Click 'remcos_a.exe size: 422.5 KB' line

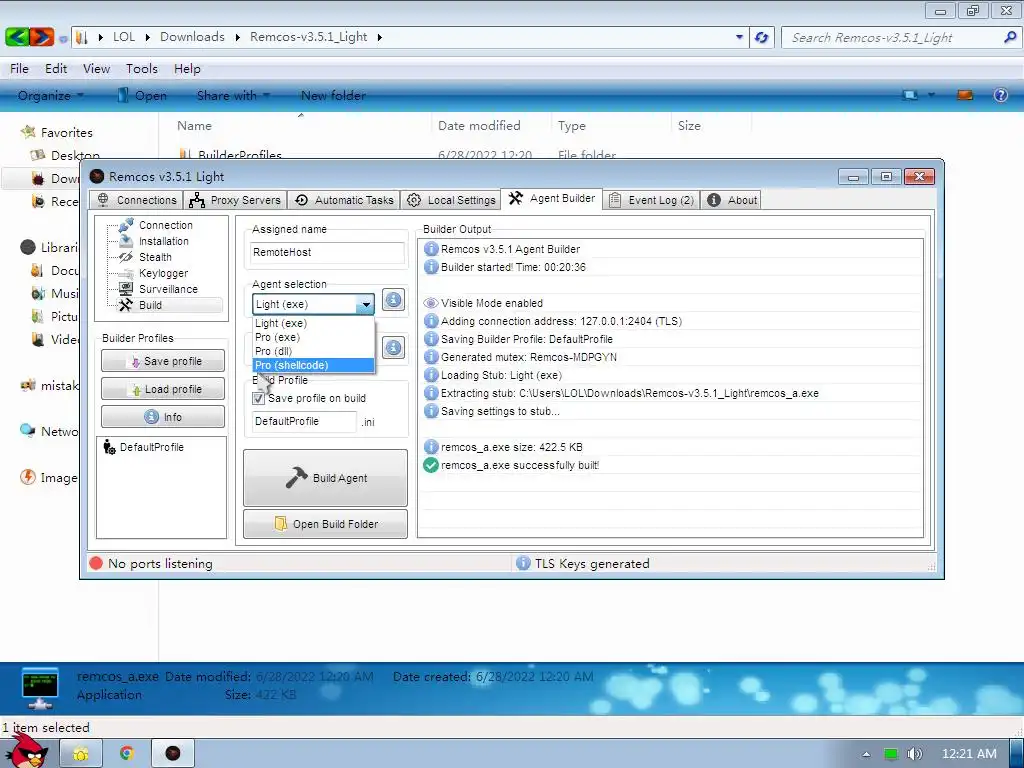point(511,447)
